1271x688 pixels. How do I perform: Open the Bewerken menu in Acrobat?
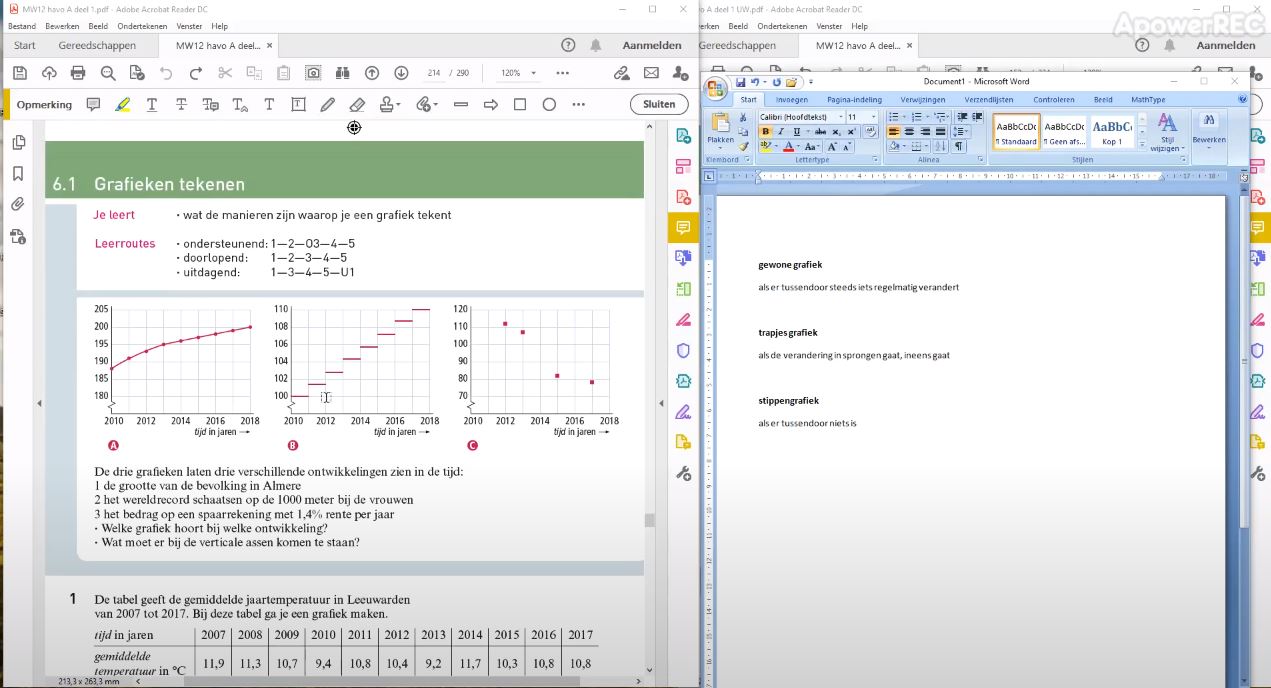pos(63,26)
